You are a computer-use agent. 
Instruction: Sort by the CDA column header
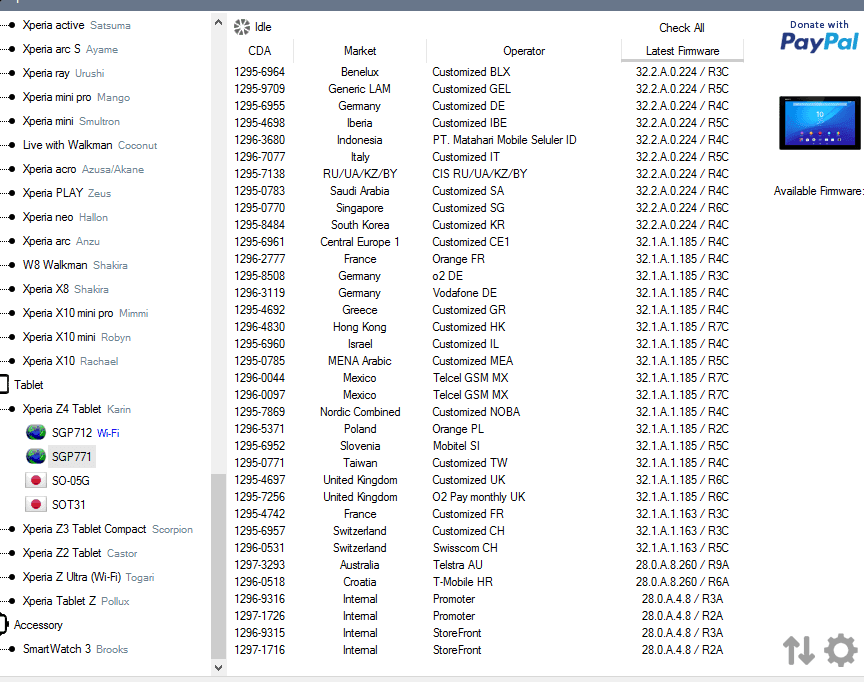click(260, 51)
